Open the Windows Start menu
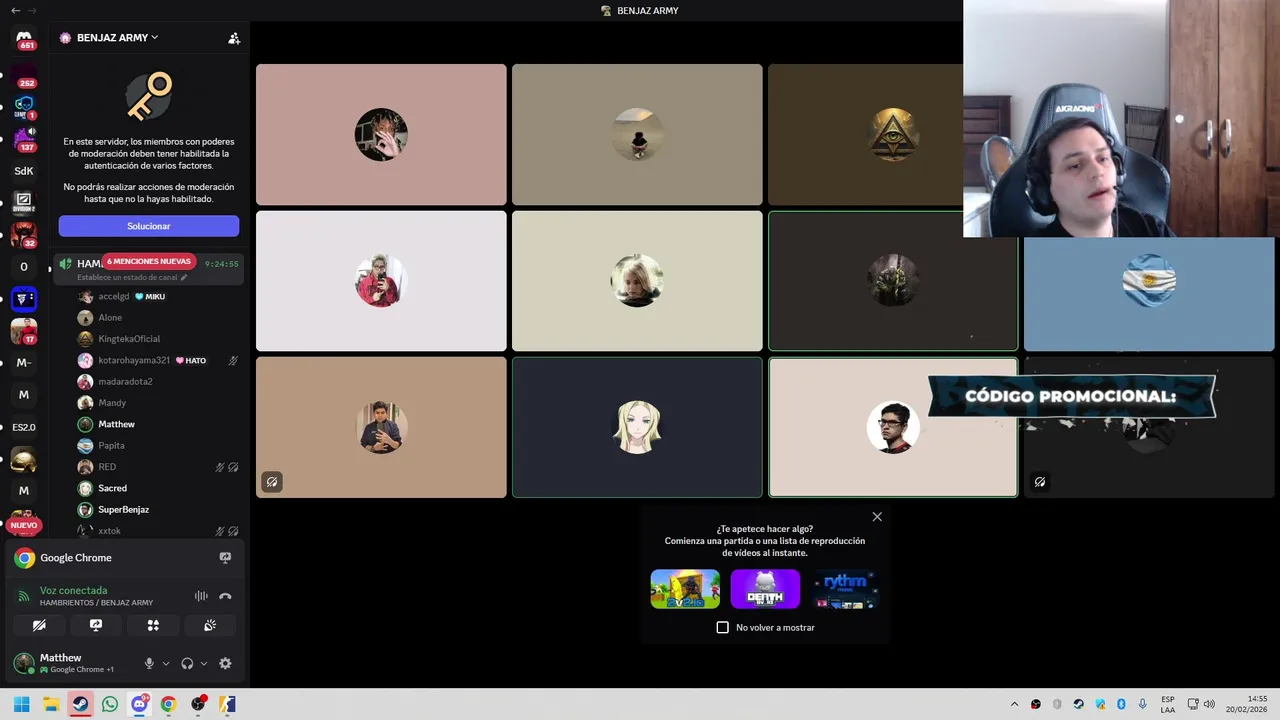 pyautogui.click(x=21, y=704)
